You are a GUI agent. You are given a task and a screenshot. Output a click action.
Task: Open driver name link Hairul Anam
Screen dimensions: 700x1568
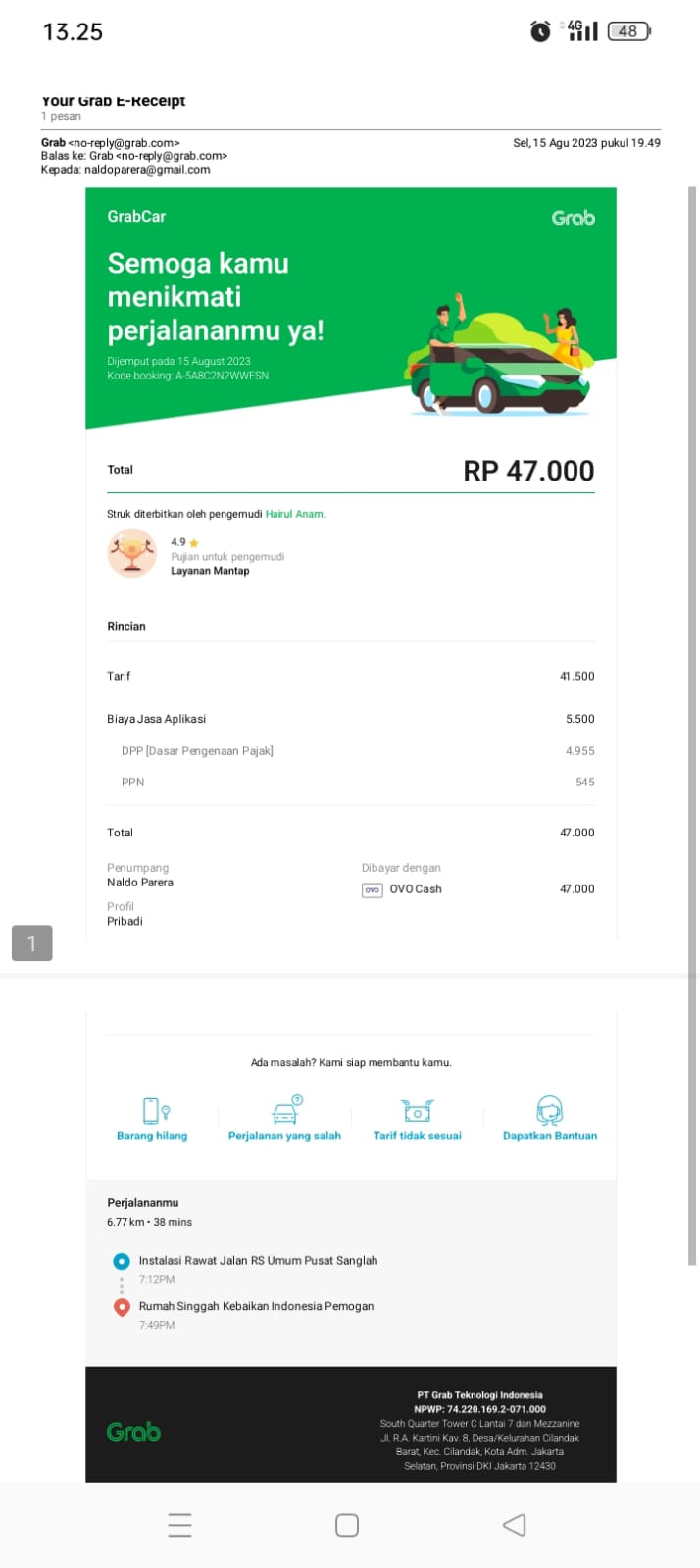[x=294, y=514]
